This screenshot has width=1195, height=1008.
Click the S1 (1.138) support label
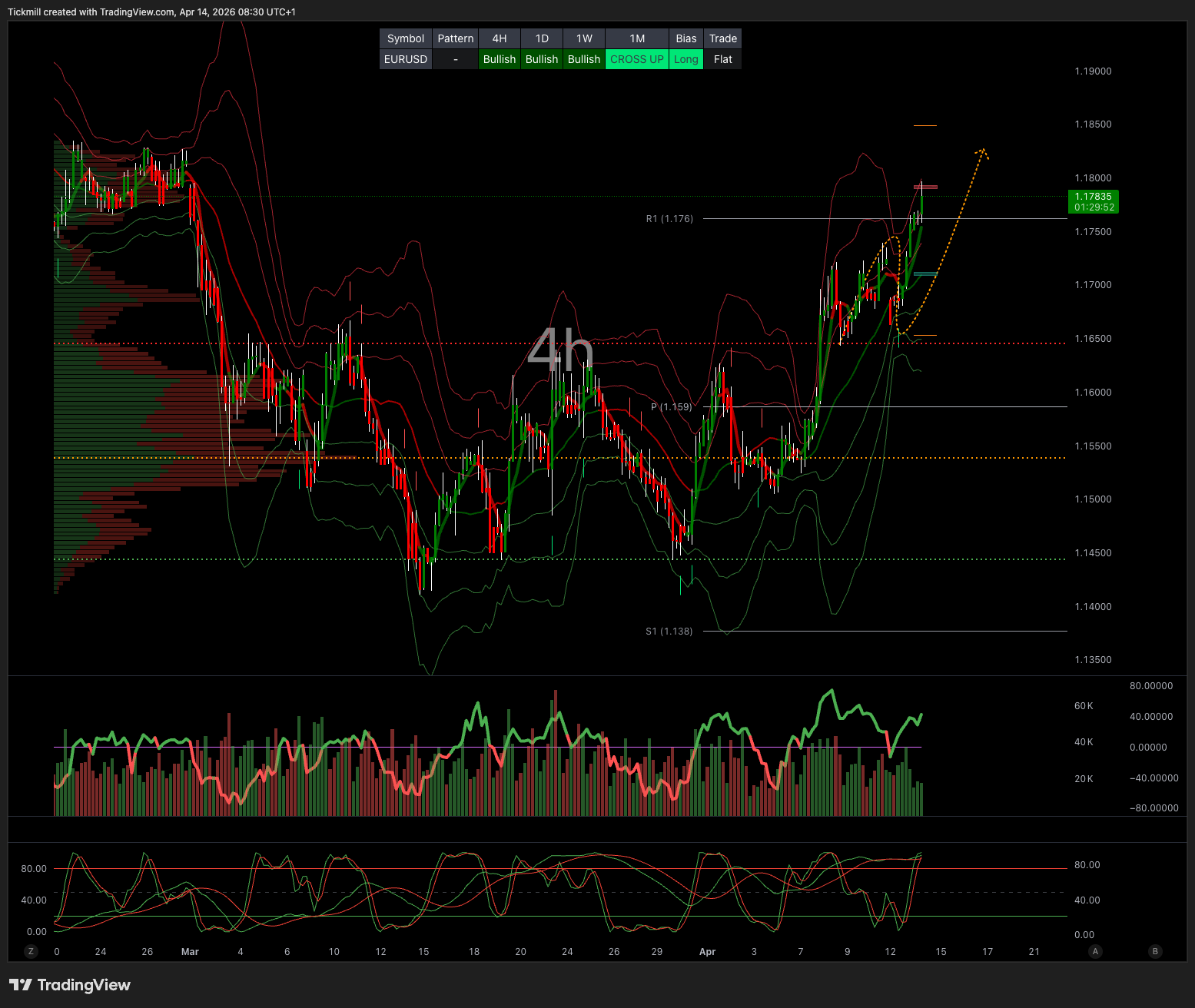coord(669,632)
